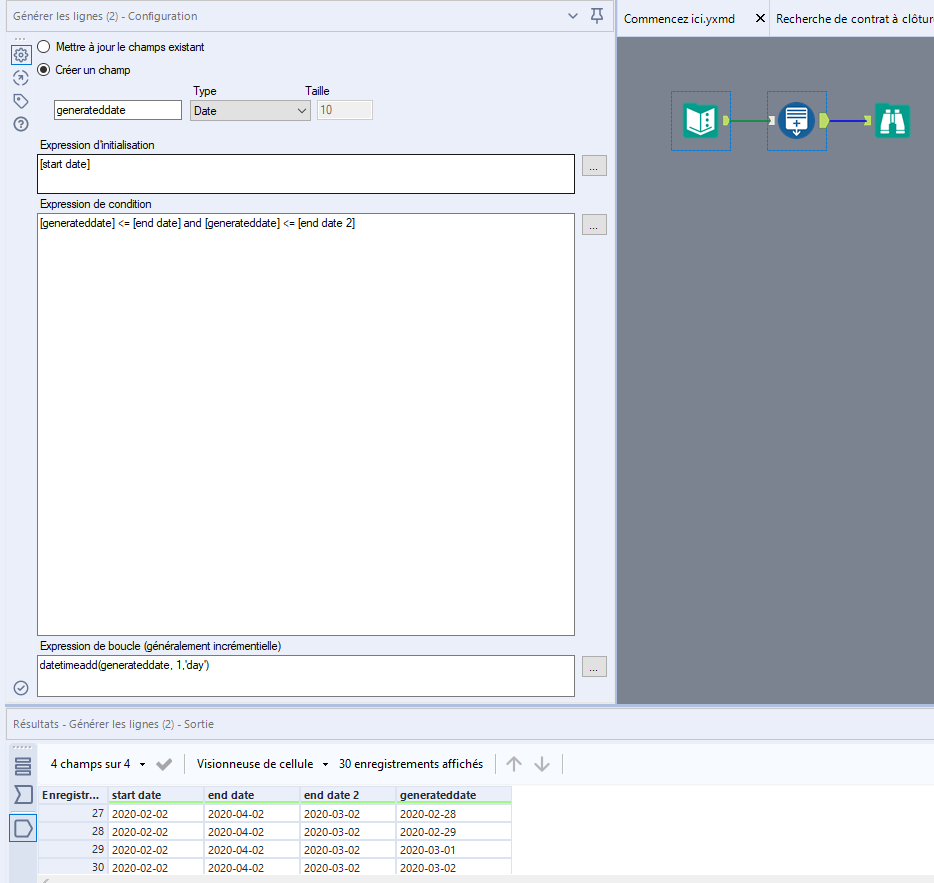Screen dimensions: 934x883
Task: Click the 'end date' column header
Action: [x=251, y=795]
